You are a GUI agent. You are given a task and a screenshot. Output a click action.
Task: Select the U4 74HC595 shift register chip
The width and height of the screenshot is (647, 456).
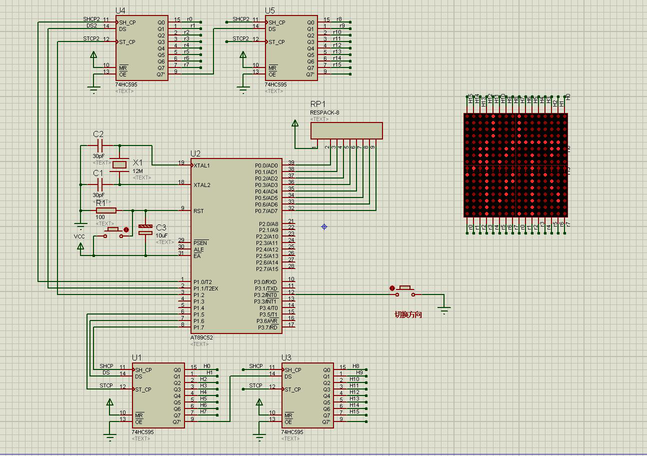click(x=142, y=48)
